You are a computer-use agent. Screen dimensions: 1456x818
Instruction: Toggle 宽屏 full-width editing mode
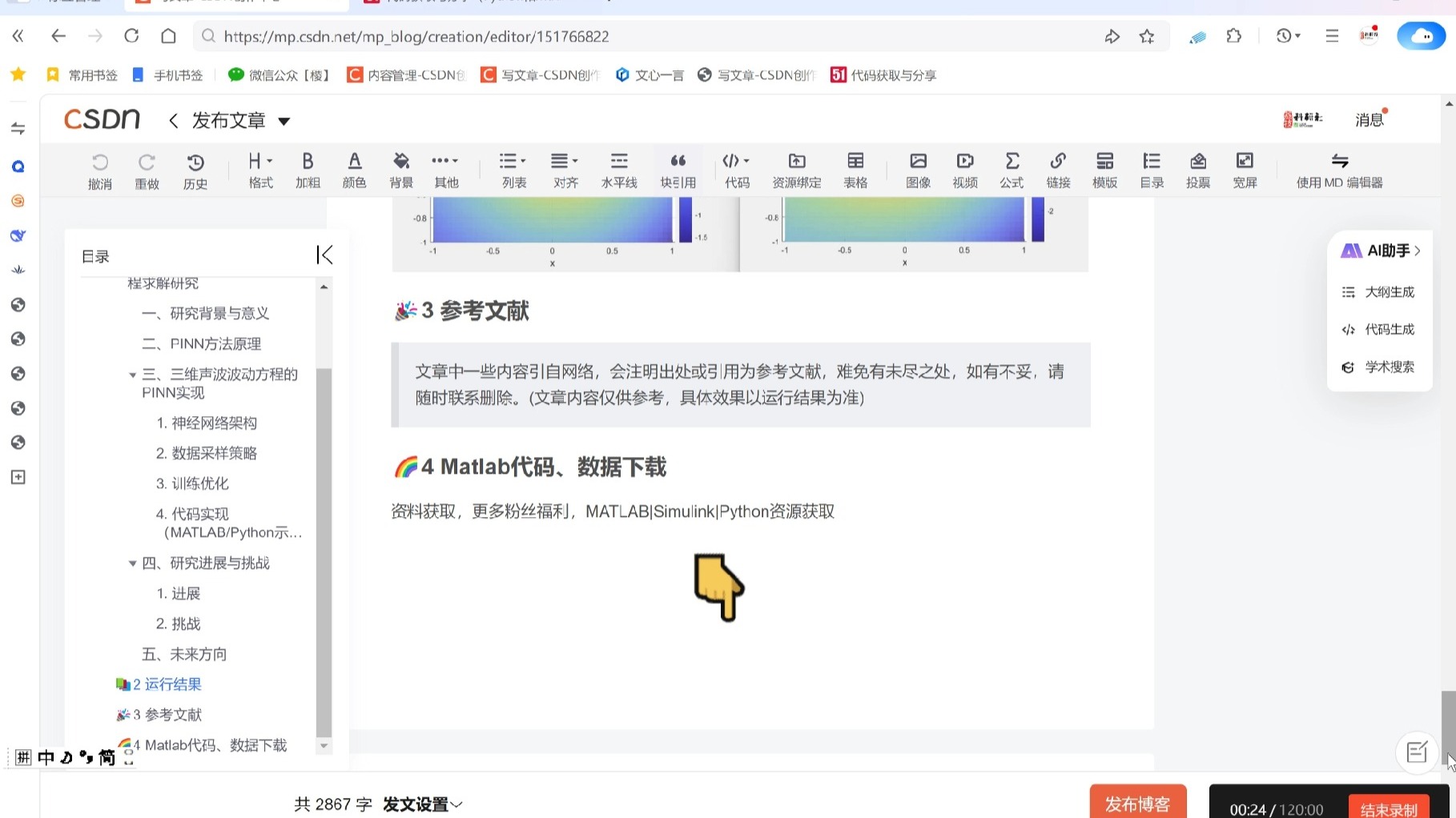[1245, 169]
